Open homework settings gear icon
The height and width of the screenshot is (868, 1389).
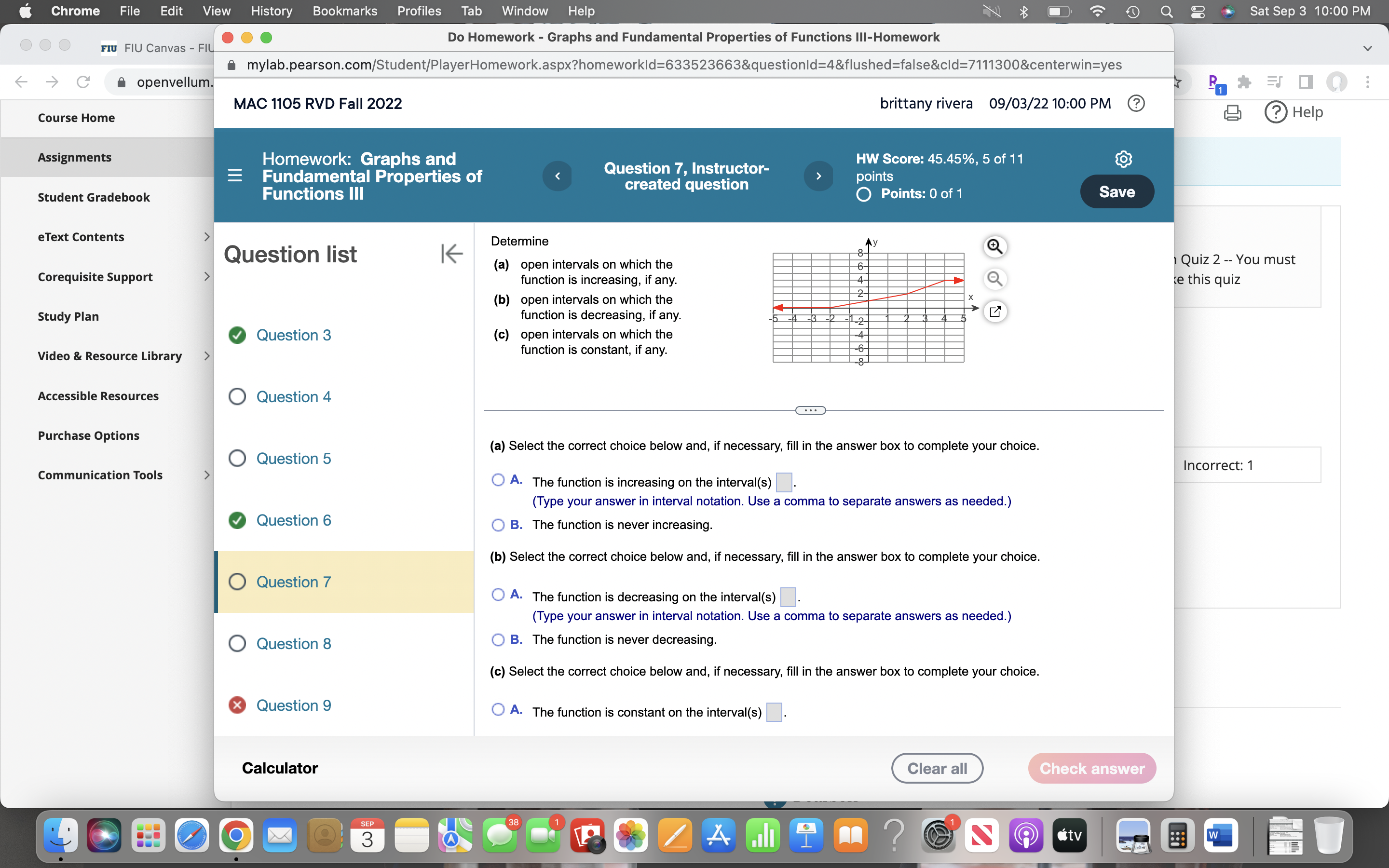click(1123, 159)
